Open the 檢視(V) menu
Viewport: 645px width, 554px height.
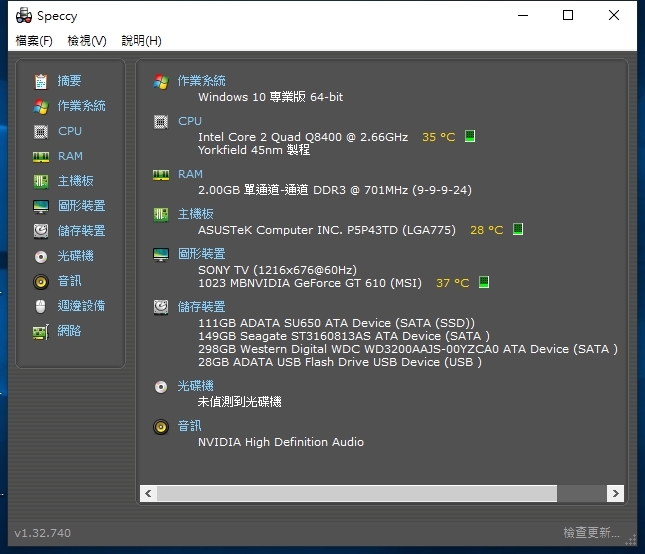[87, 41]
